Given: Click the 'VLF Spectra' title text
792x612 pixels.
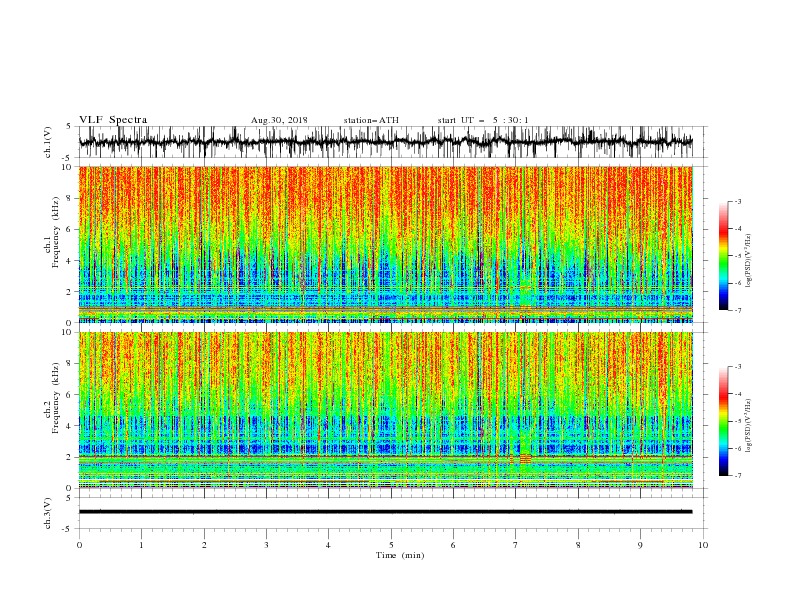Looking at the screenshot, I should tap(113, 120).
